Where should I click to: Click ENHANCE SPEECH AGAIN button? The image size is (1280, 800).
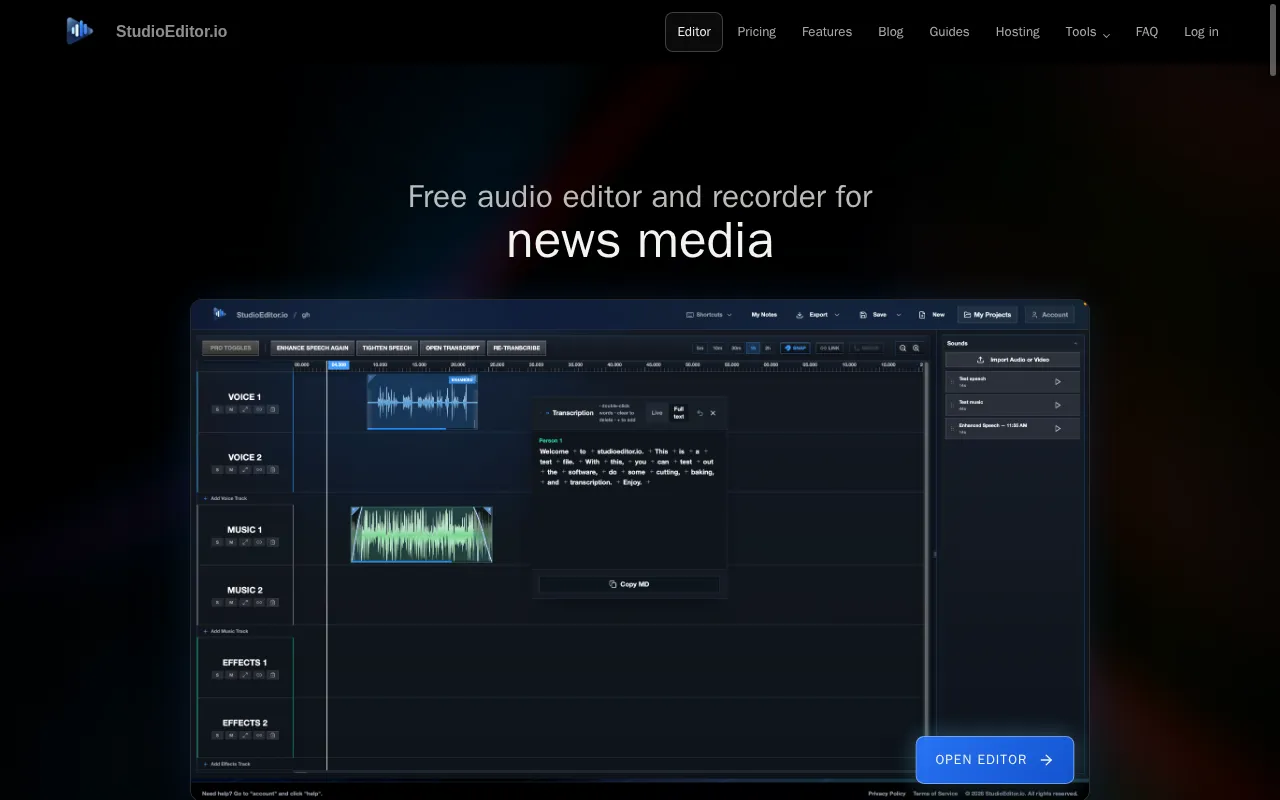pos(313,348)
